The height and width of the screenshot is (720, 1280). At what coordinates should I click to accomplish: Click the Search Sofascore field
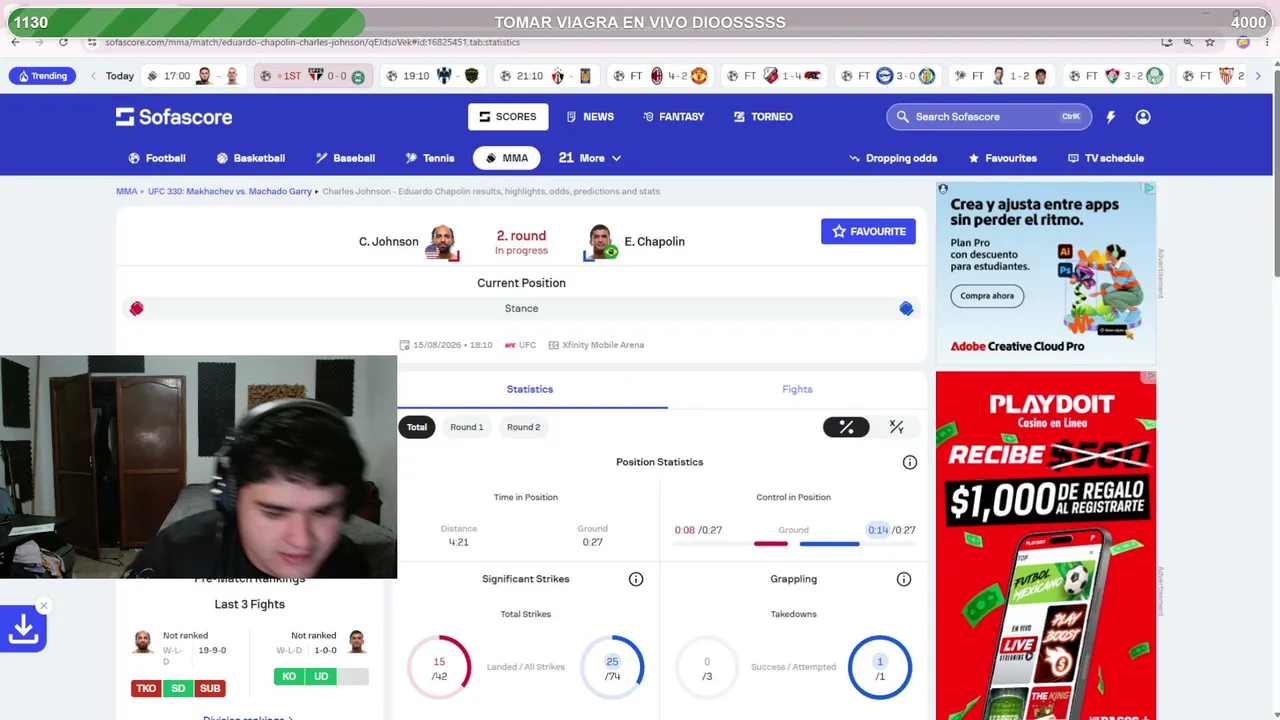tap(988, 117)
